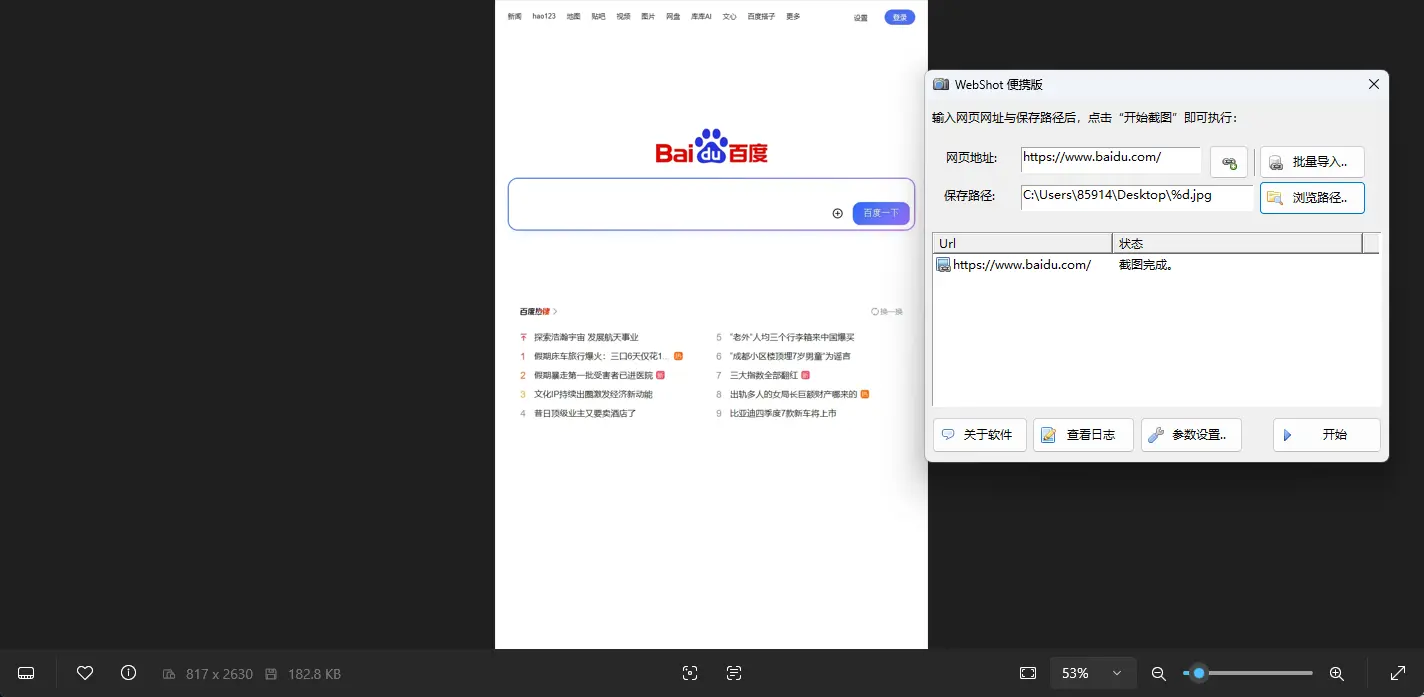This screenshot has height=697, width=1424.
Task: Click hot search item 三大指数全部翻红
Action: [x=764, y=375]
